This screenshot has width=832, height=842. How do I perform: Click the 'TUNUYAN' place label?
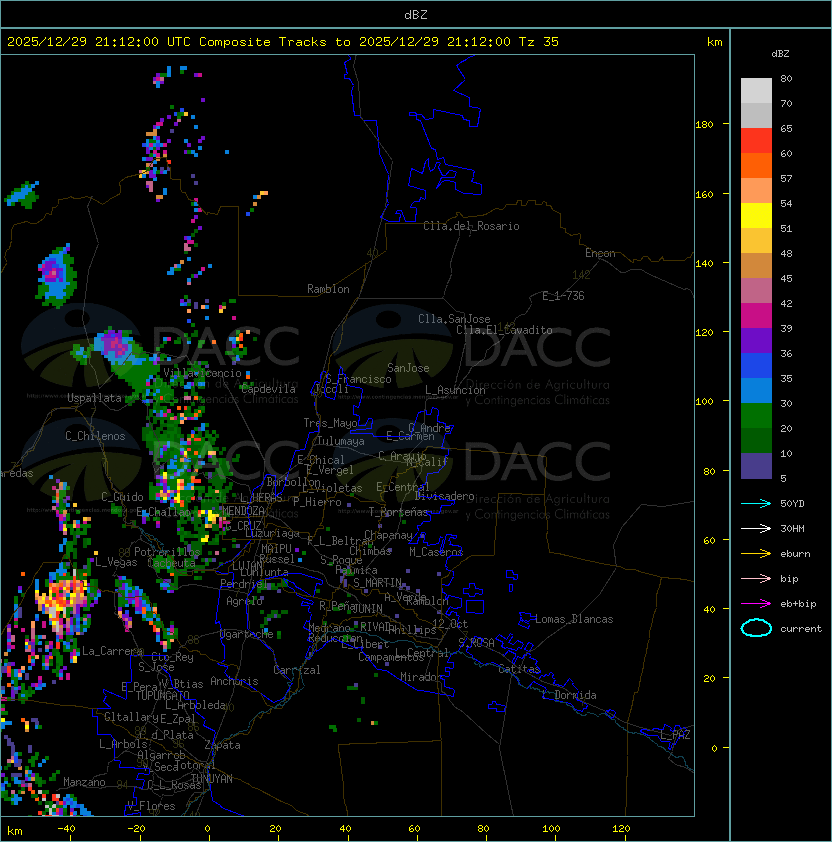click(x=212, y=779)
